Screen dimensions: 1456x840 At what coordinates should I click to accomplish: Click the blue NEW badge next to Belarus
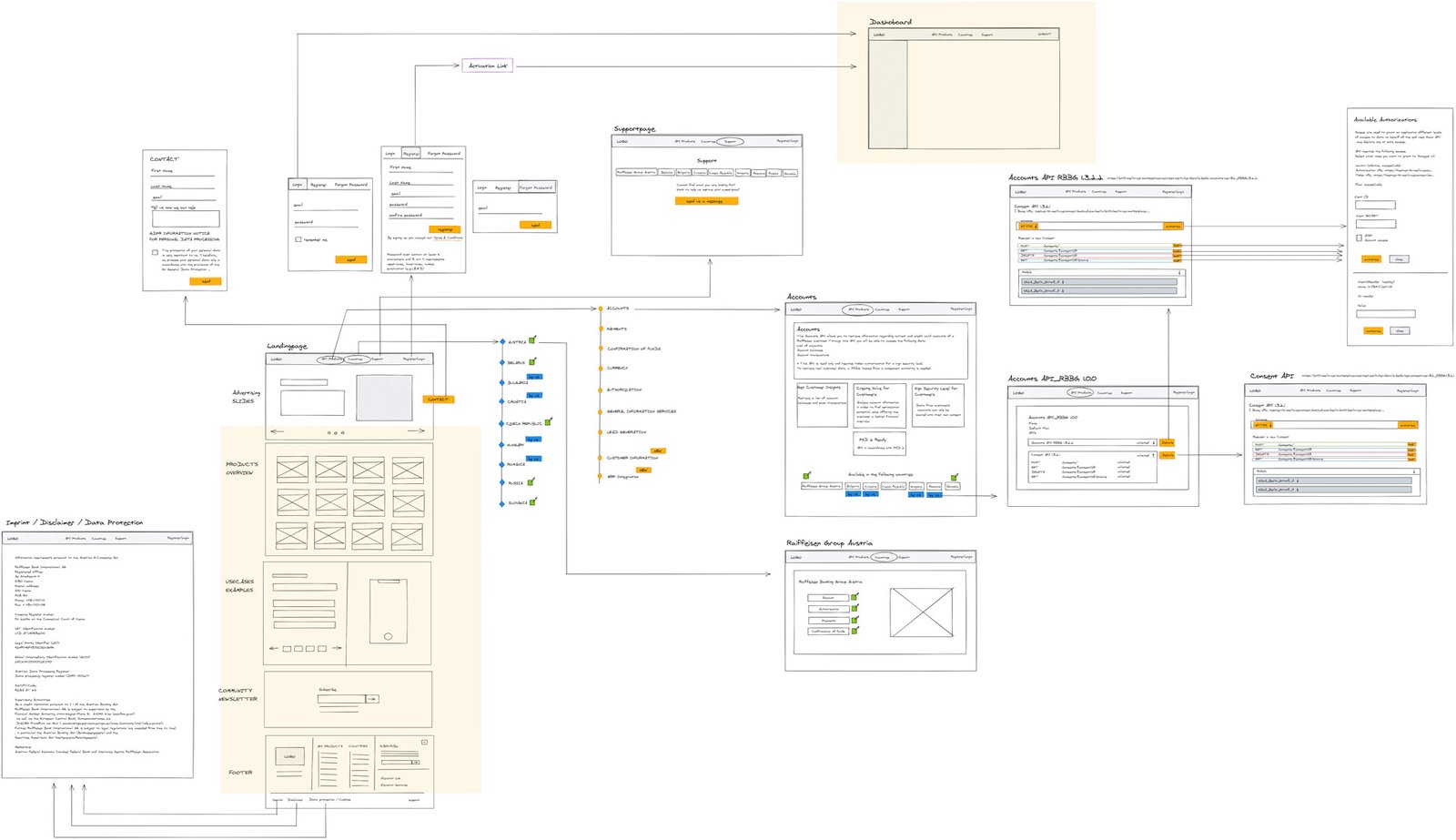[534, 377]
